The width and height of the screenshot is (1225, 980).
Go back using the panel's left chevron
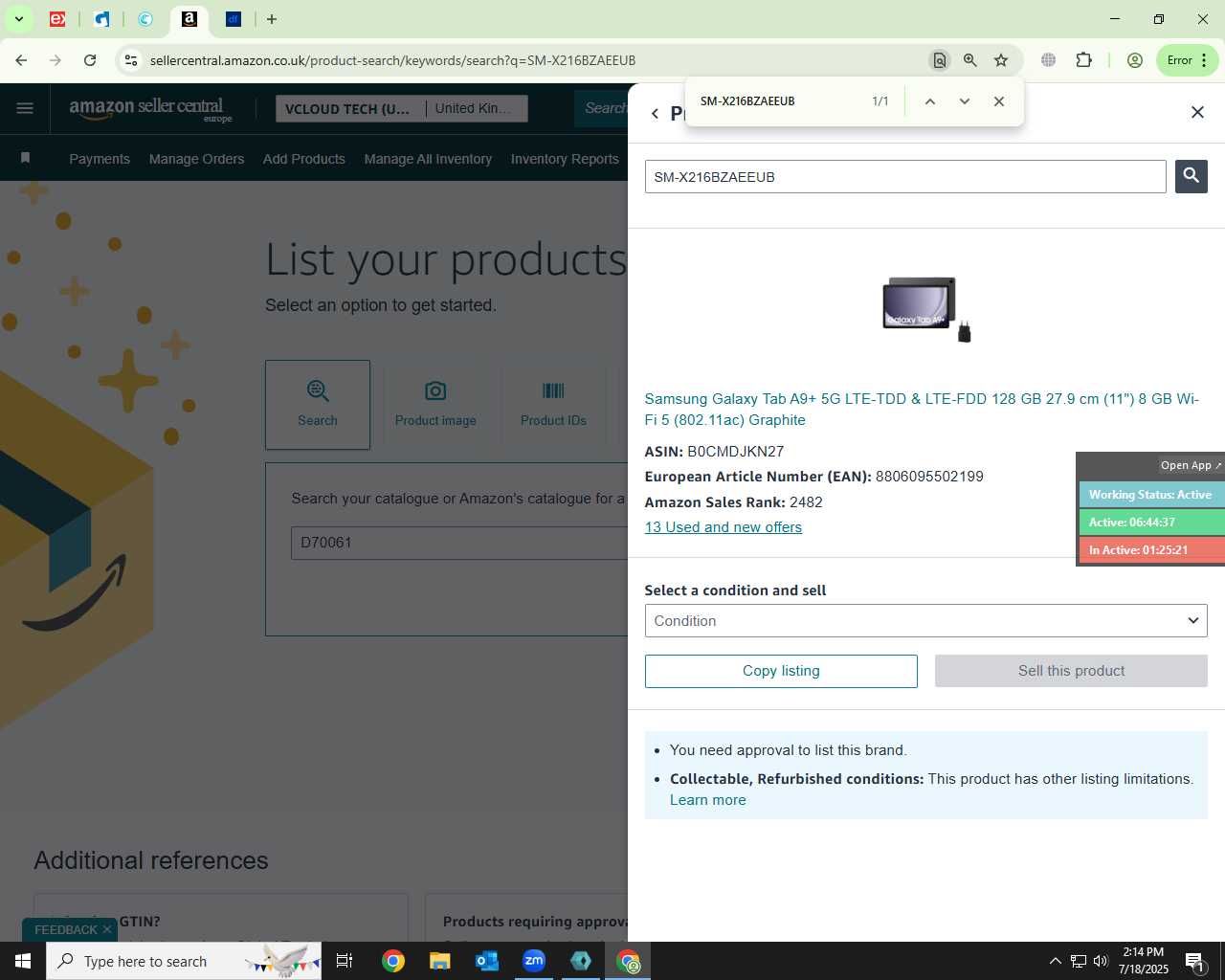(x=655, y=113)
